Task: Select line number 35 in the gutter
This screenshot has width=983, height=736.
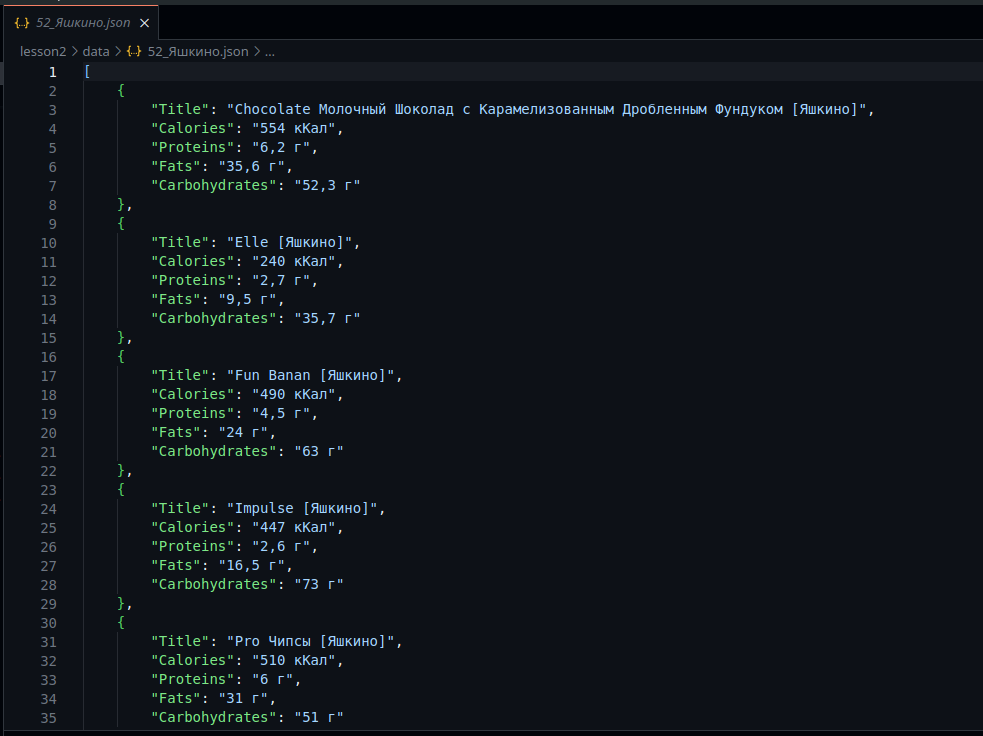Action: (x=49, y=717)
